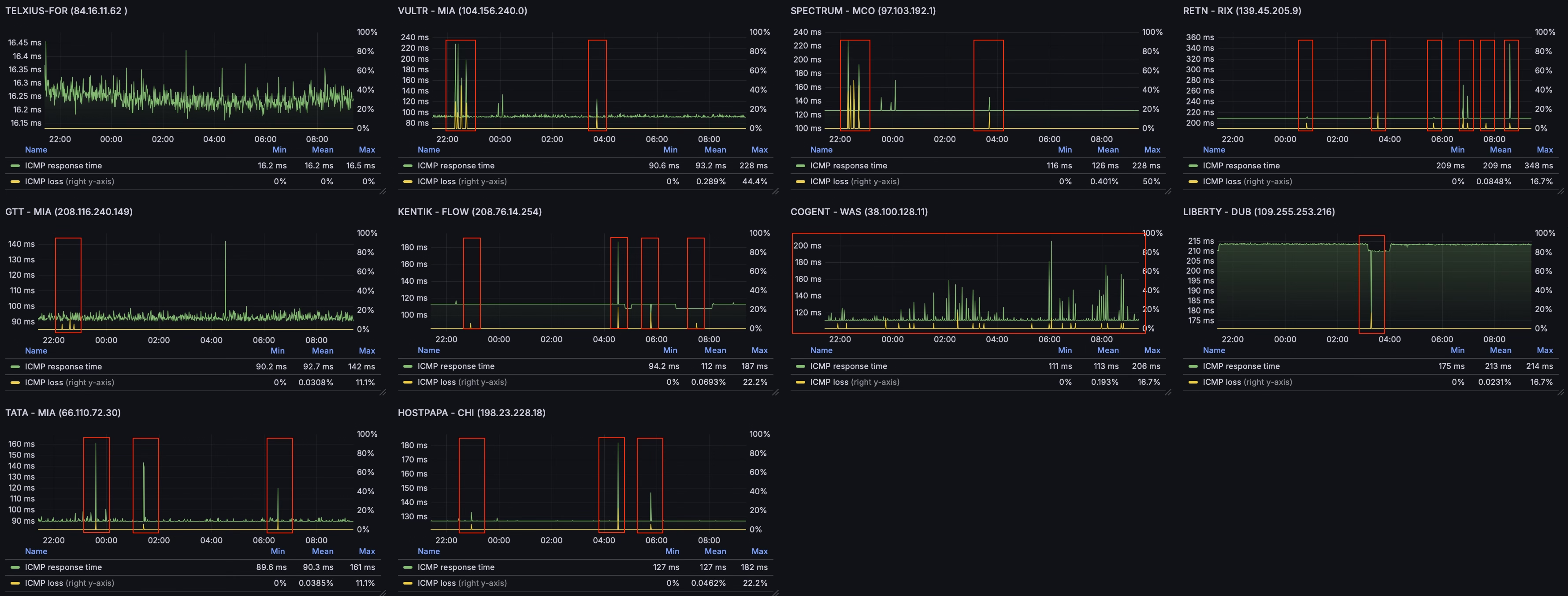Screen dimensions: 1568x596
Task: Click resize corner icon of KENTIK - FLOW panel
Action: pos(776,392)
